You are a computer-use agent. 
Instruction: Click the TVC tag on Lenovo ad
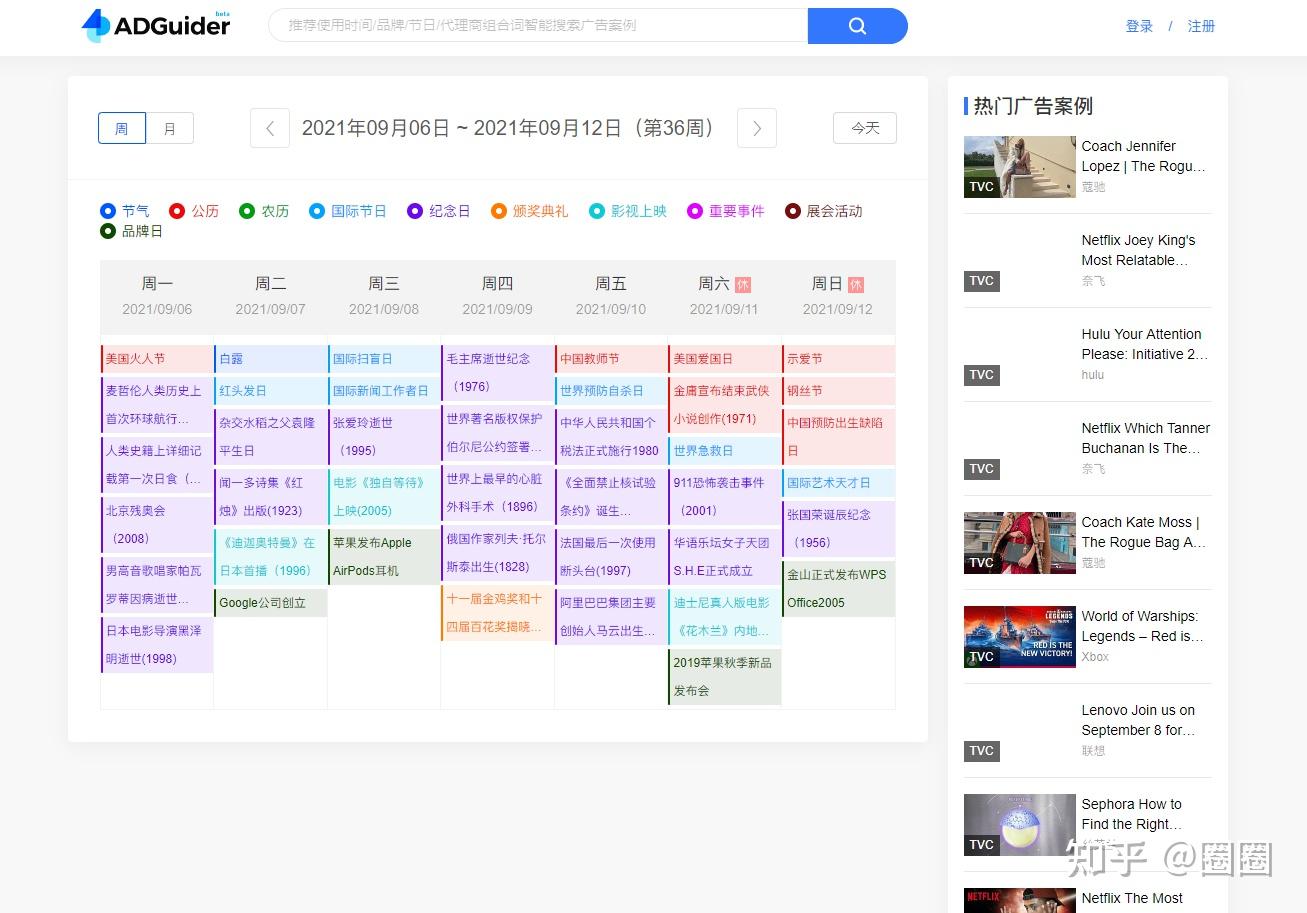pyautogui.click(x=982, y=751)
